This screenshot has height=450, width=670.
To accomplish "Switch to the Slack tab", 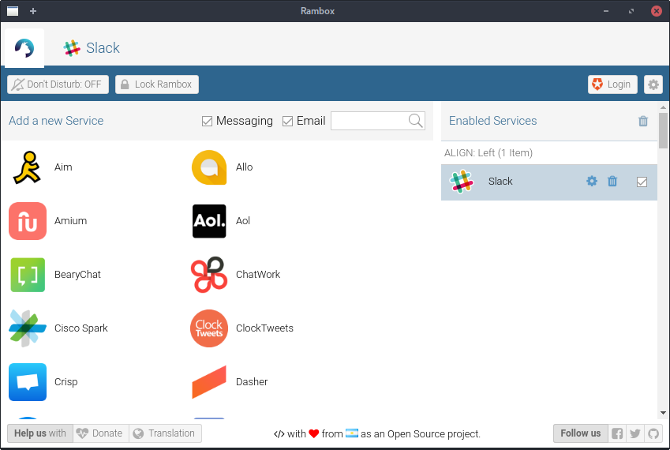I will click(x=91, y=48).
